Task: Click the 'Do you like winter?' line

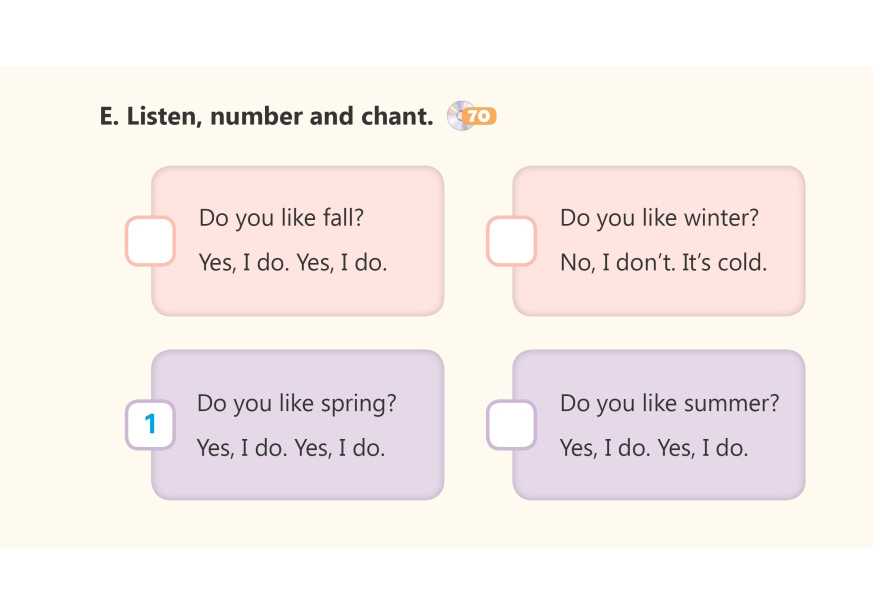Action: (659, 218)
